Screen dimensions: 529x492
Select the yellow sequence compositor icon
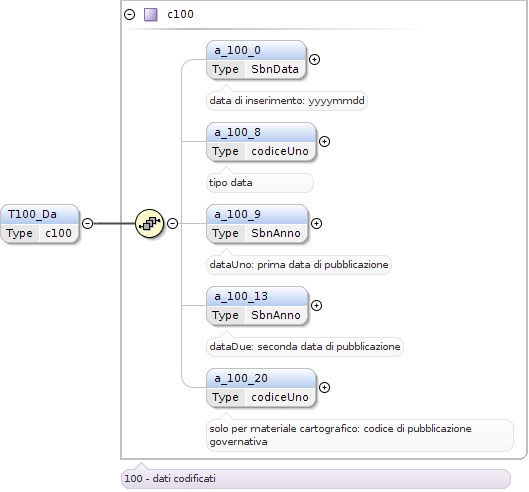pos(149,223)
